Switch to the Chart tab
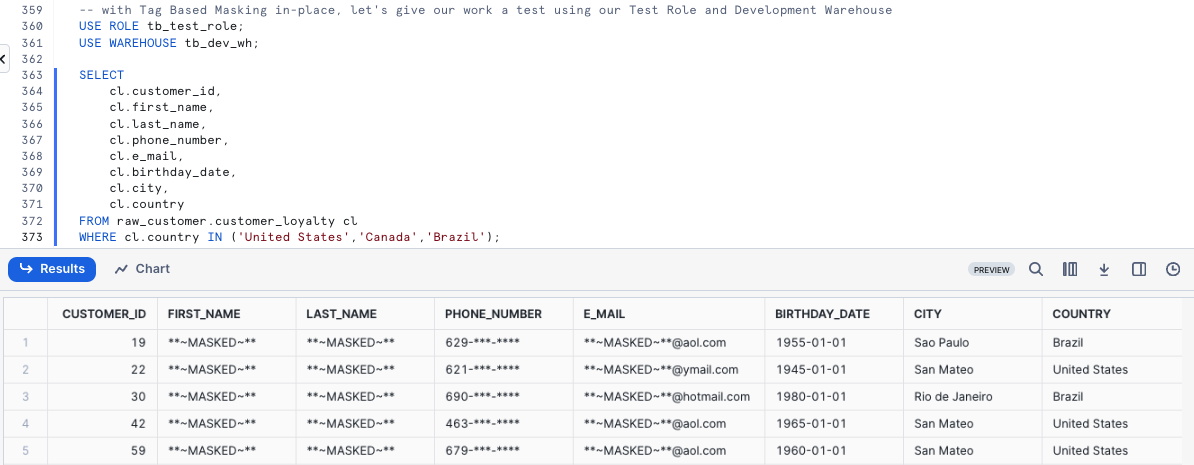Image resolution: width=1194 pixels, height=465 pixels. [142, 269]
